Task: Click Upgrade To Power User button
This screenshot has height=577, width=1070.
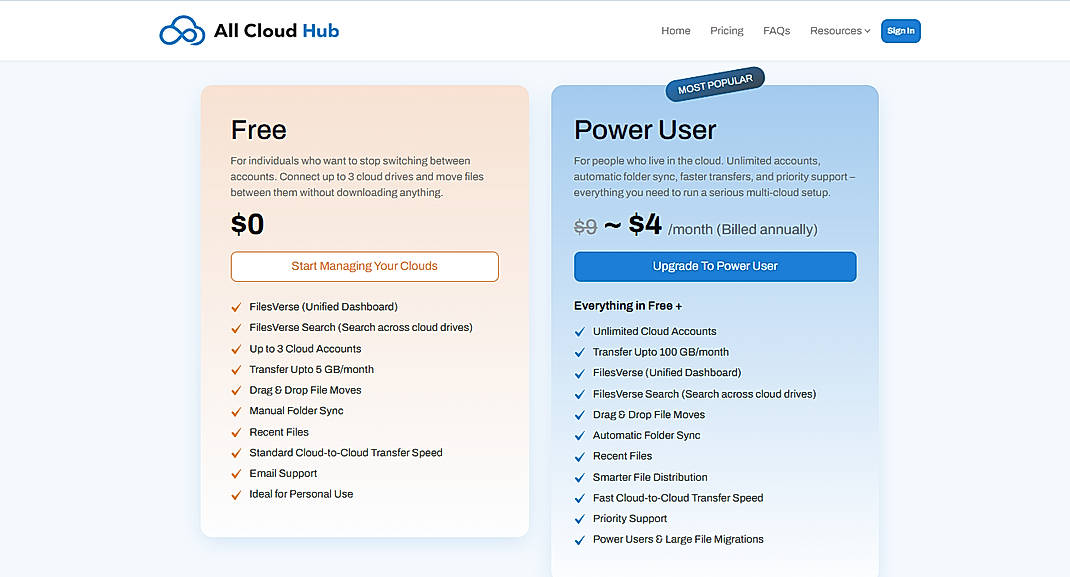Action: (715, 266)
